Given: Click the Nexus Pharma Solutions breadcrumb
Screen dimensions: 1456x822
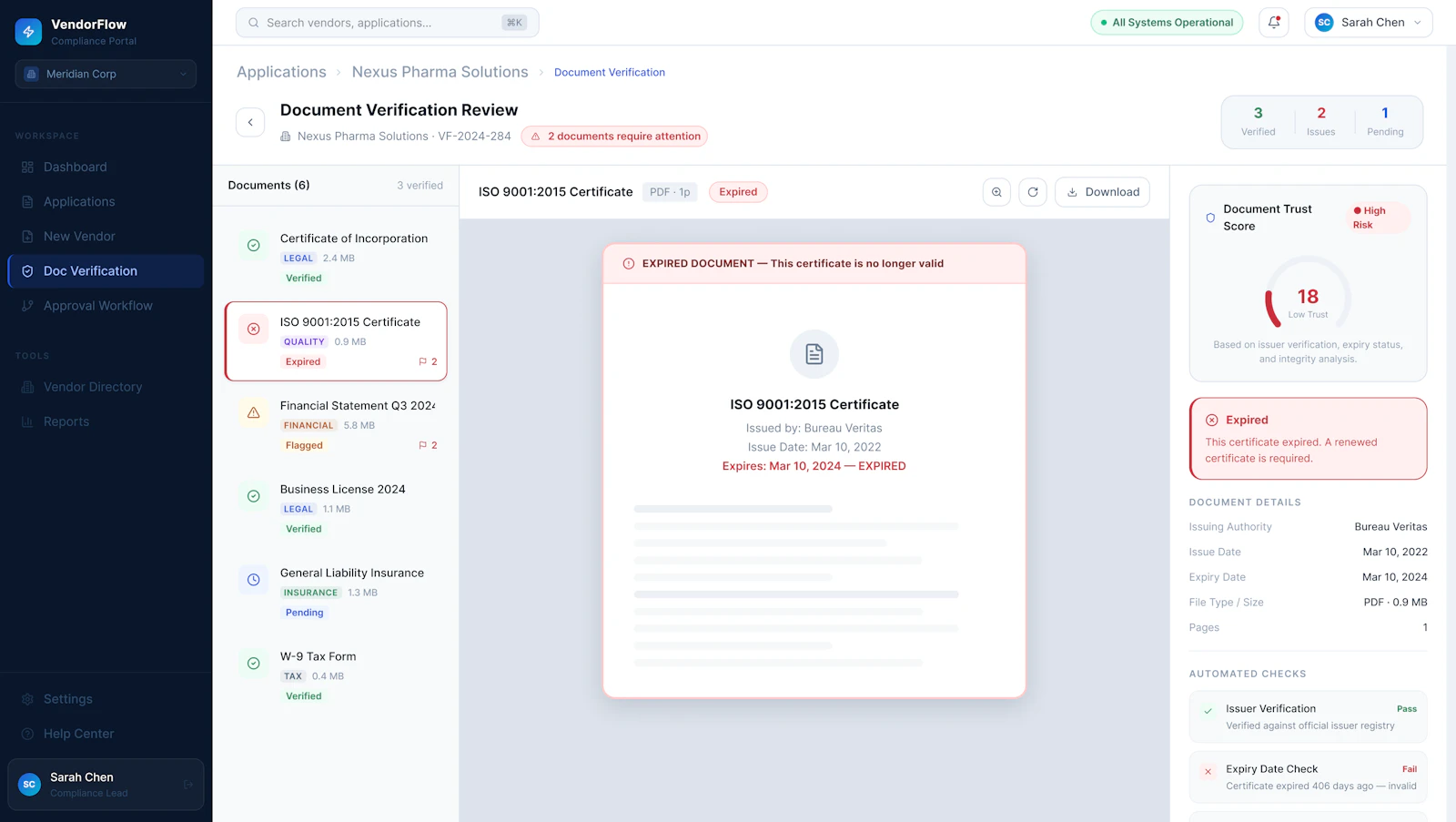Looking at the screenshot, I should (440, 72).
